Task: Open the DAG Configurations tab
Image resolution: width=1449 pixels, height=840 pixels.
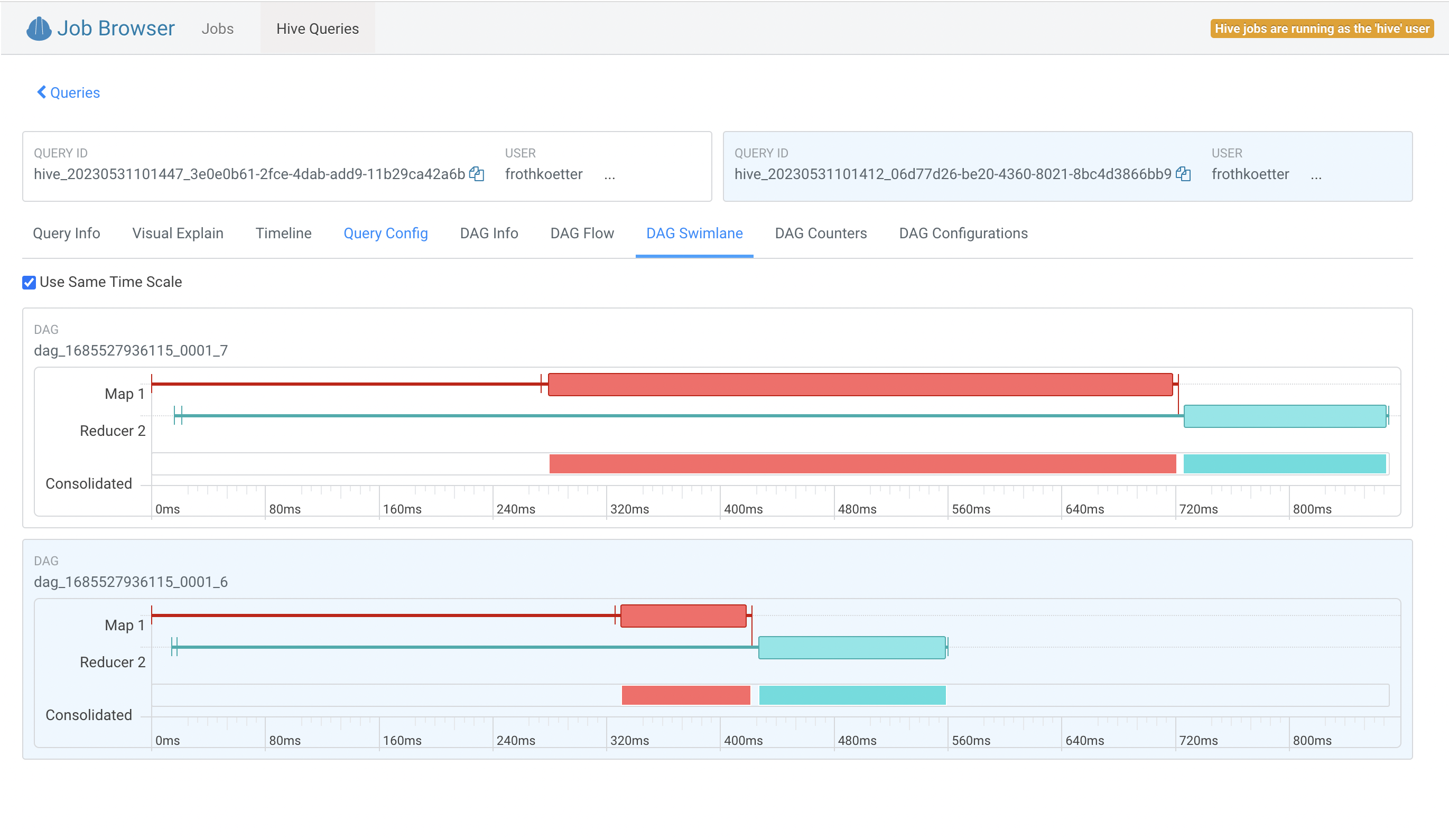Action: (963, 233)
